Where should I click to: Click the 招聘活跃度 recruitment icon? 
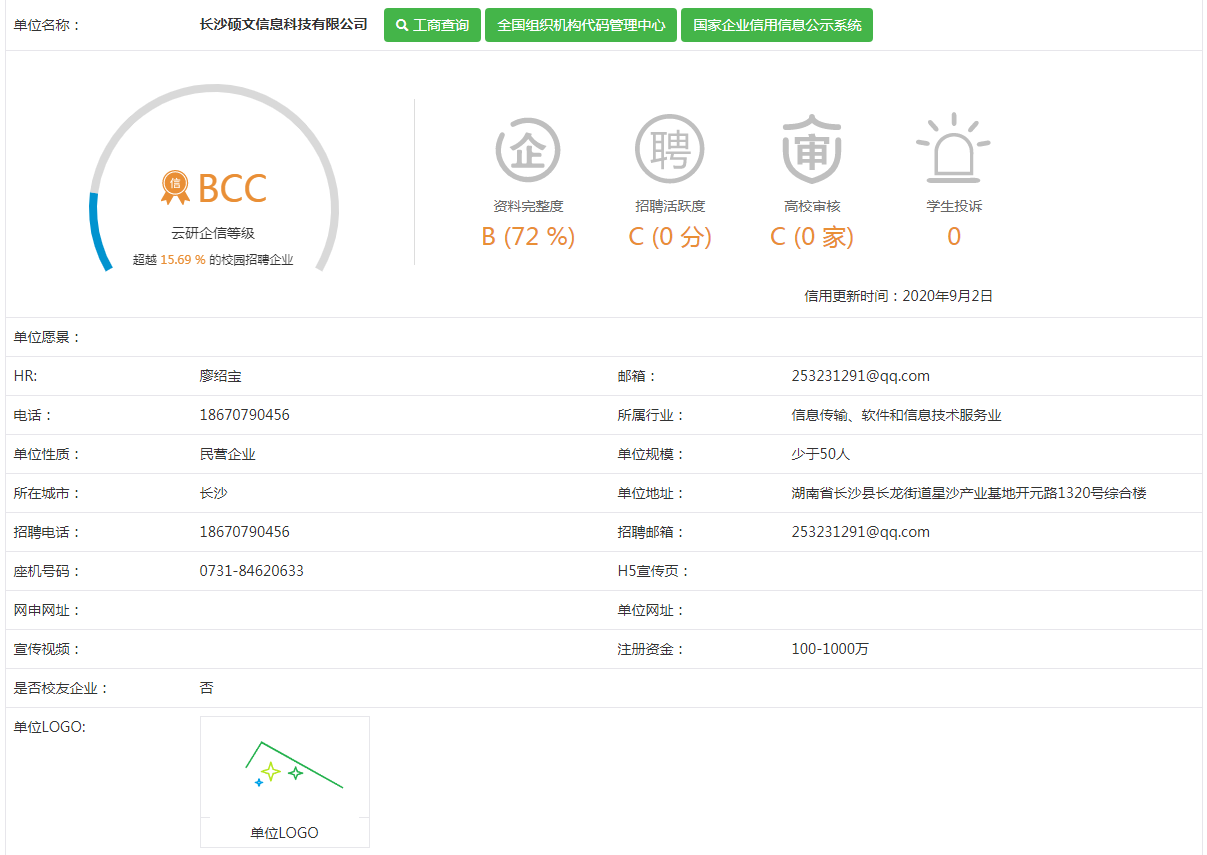(669, 150)
